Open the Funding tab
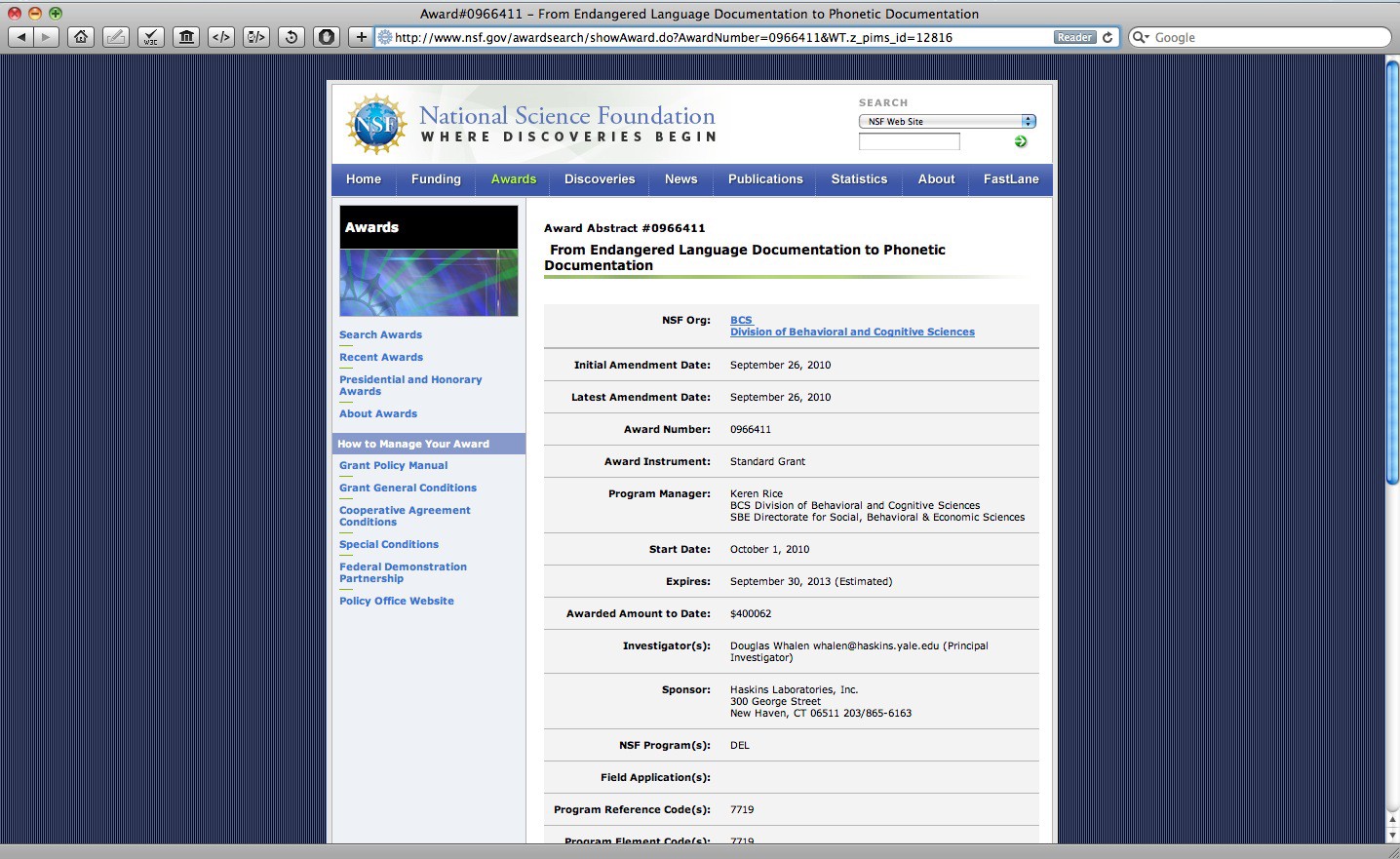Viewport: 1400px width, 859px height. point(436,179)
